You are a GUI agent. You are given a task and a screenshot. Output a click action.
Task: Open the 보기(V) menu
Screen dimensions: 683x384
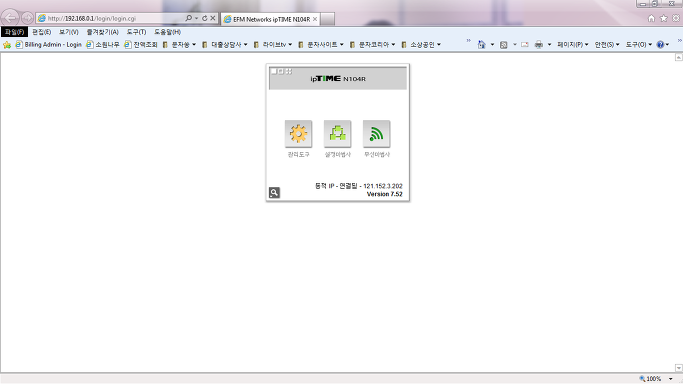coord(69,32)
